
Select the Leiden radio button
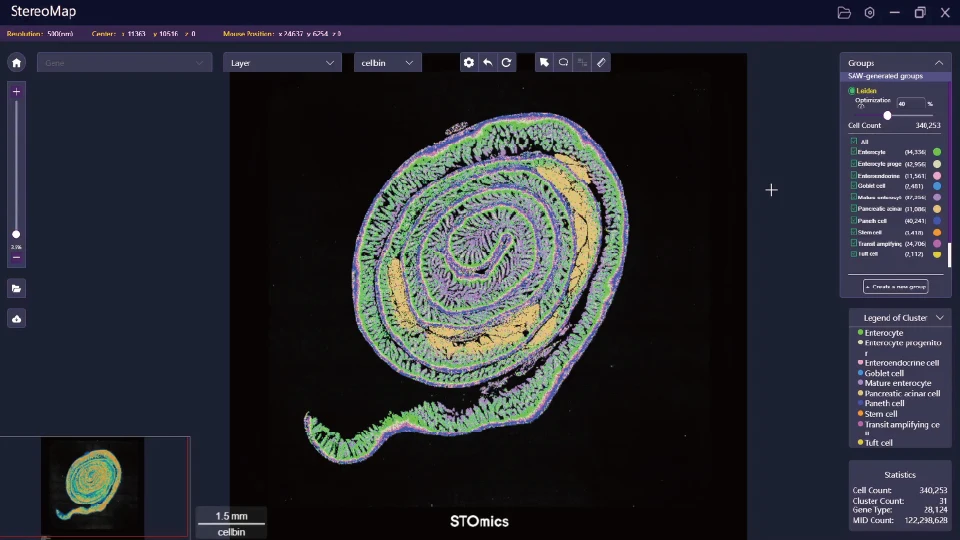click(x=852, y=91)
